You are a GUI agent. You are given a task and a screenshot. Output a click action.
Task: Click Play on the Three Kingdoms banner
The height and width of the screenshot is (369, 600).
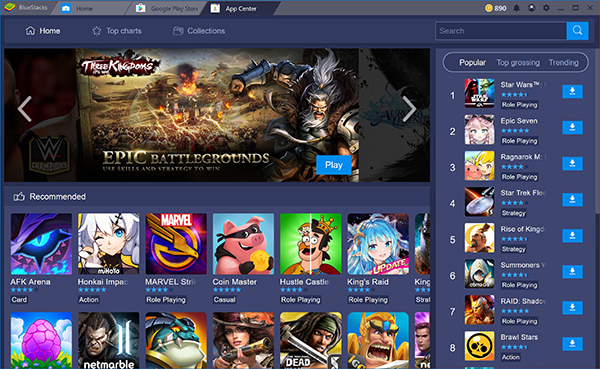click(x=334, y=165)
